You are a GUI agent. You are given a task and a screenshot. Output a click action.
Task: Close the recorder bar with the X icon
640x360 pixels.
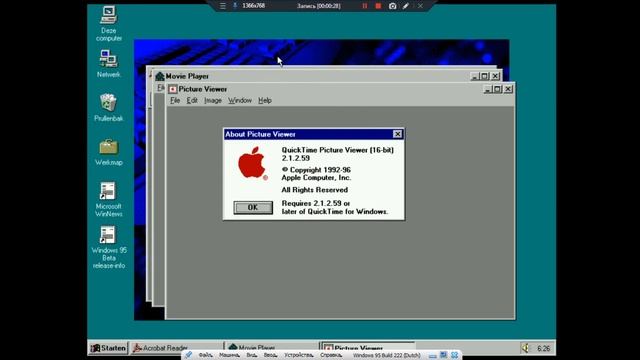click(x=420, y=6)
